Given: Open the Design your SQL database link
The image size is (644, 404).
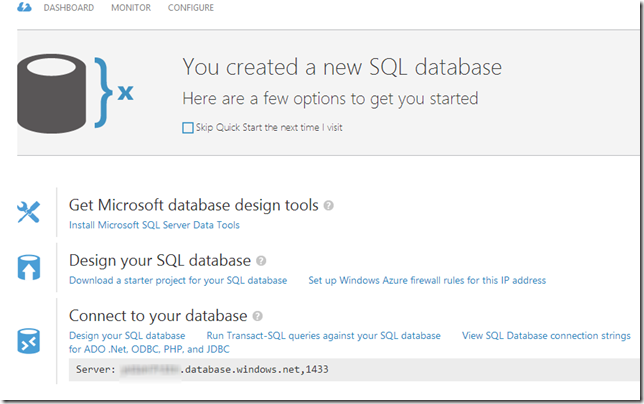Looking at the screenshot, I should click(x=127, y=336).
